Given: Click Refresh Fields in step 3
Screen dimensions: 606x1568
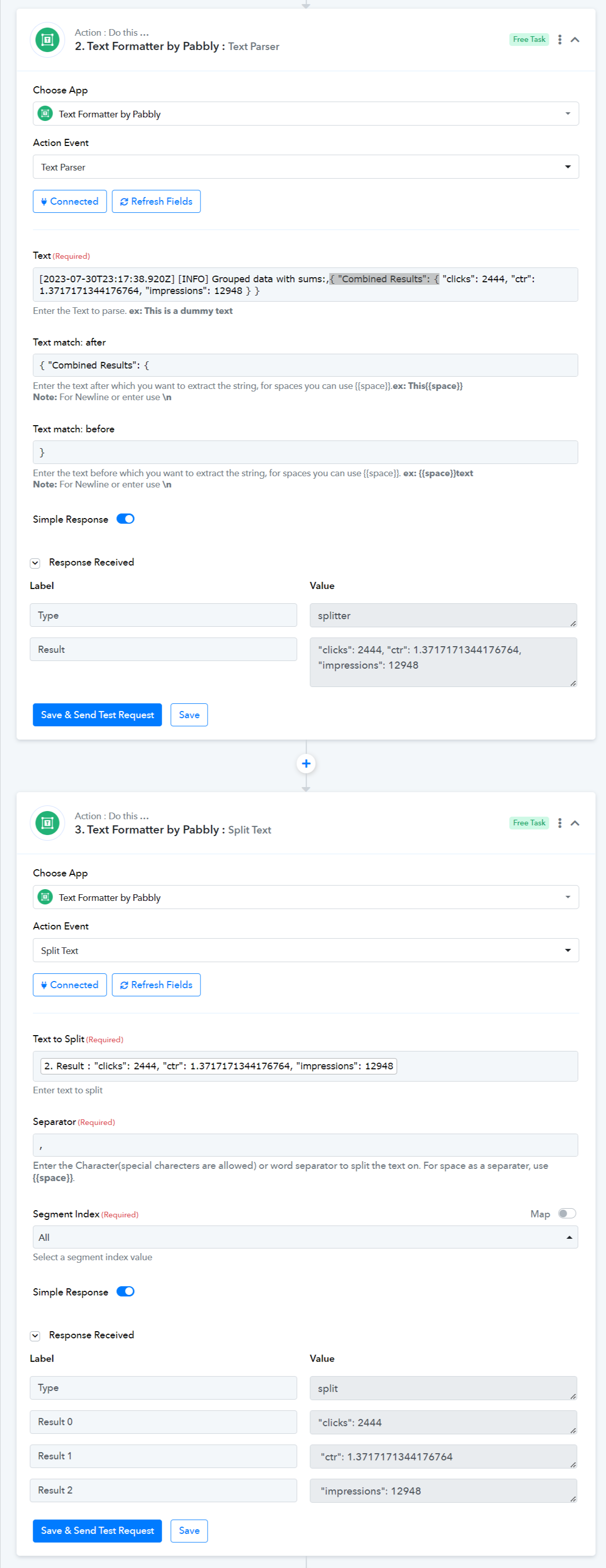Looking at the screenshot, I should pos(157,985).
